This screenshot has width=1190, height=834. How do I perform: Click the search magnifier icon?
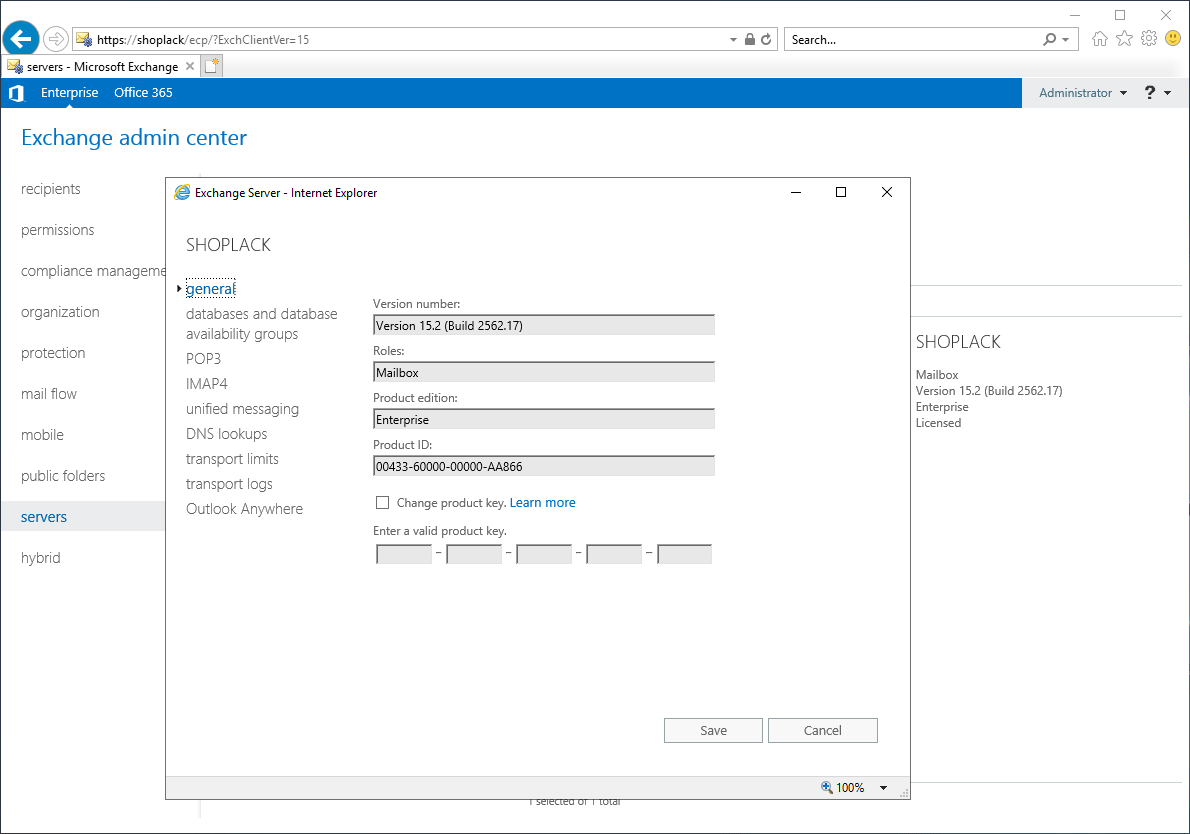pos(1049,40)
